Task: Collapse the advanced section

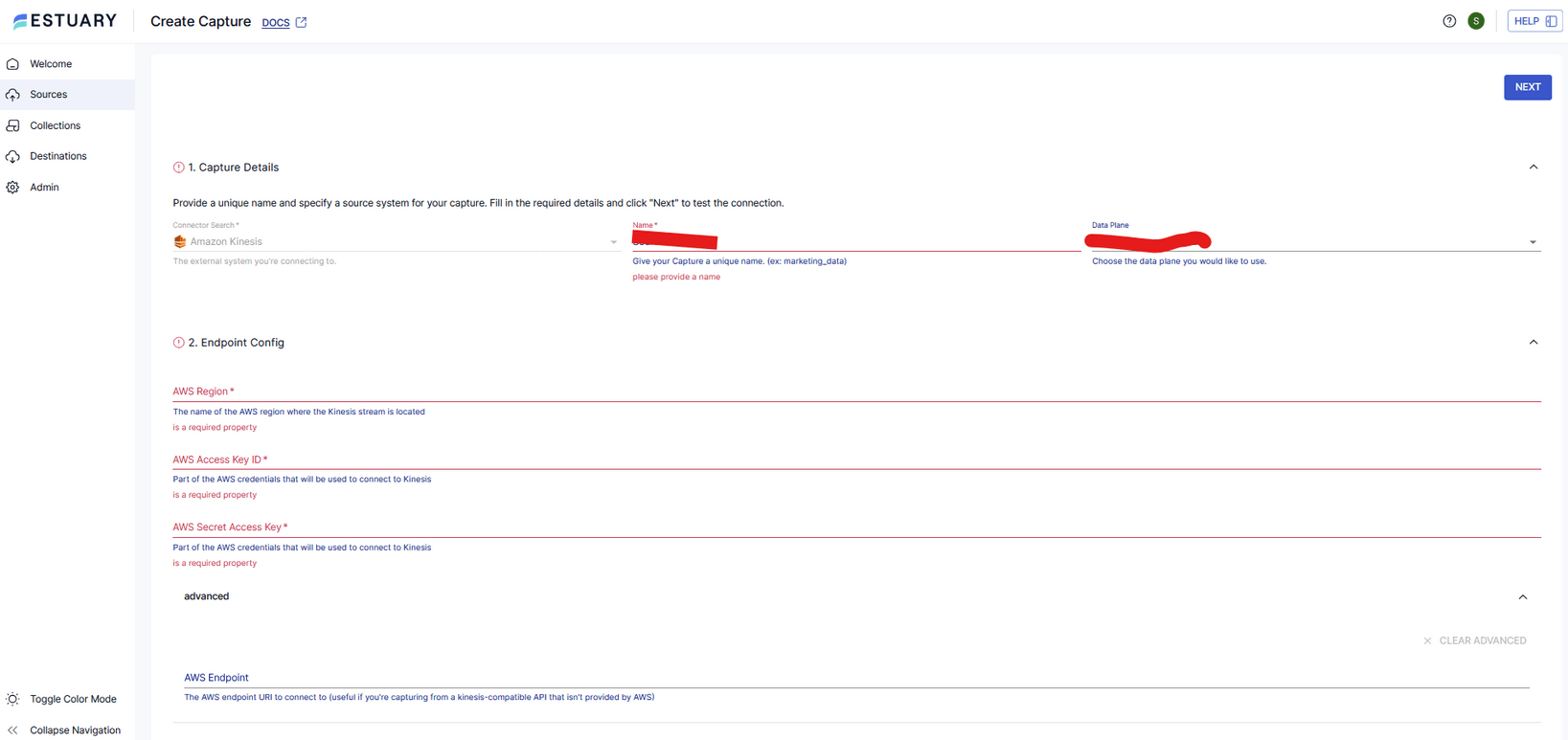Action: [x=1522, y=597]
